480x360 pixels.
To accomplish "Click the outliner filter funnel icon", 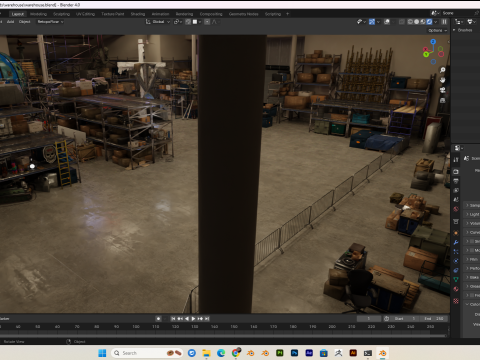I will pos(470,22).
